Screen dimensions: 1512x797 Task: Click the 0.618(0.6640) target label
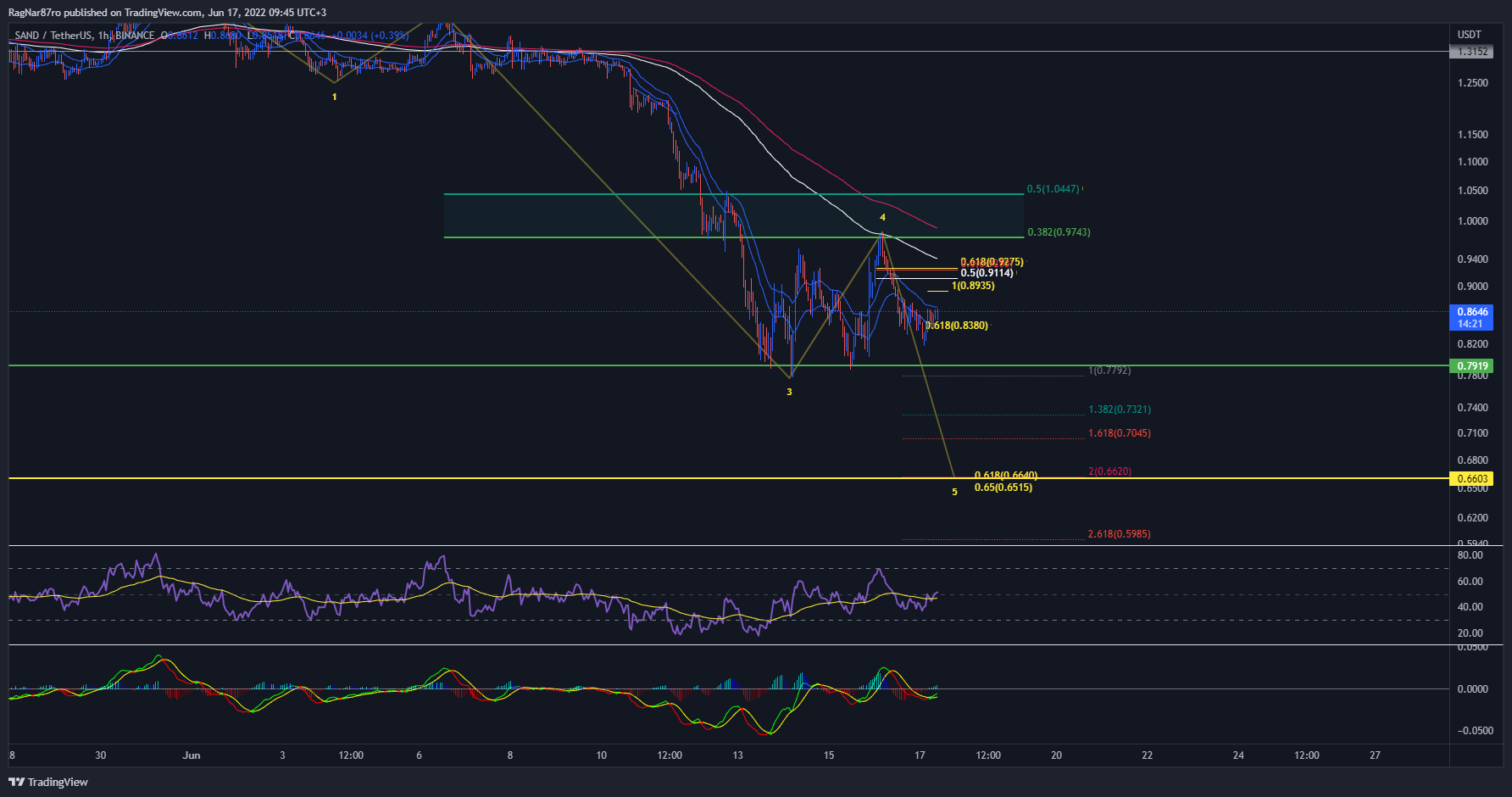(x=1006, y=476)
